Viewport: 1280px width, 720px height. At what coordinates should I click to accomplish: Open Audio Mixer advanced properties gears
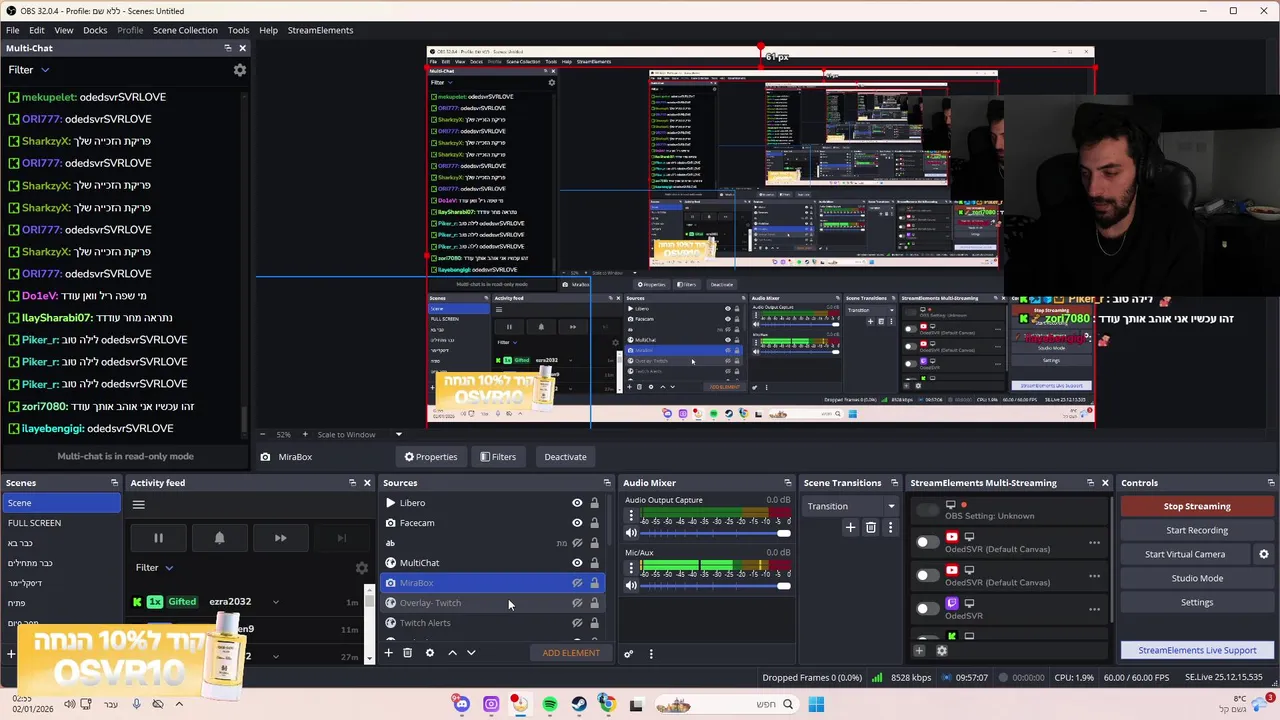coord(628,654)
